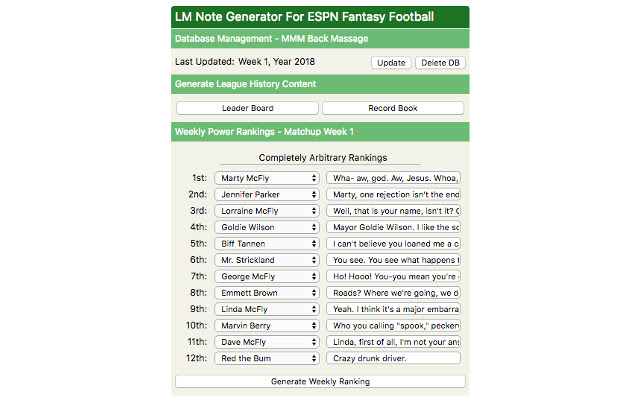Expand the 2nd place Jennifer Parker dropdown

267,194
